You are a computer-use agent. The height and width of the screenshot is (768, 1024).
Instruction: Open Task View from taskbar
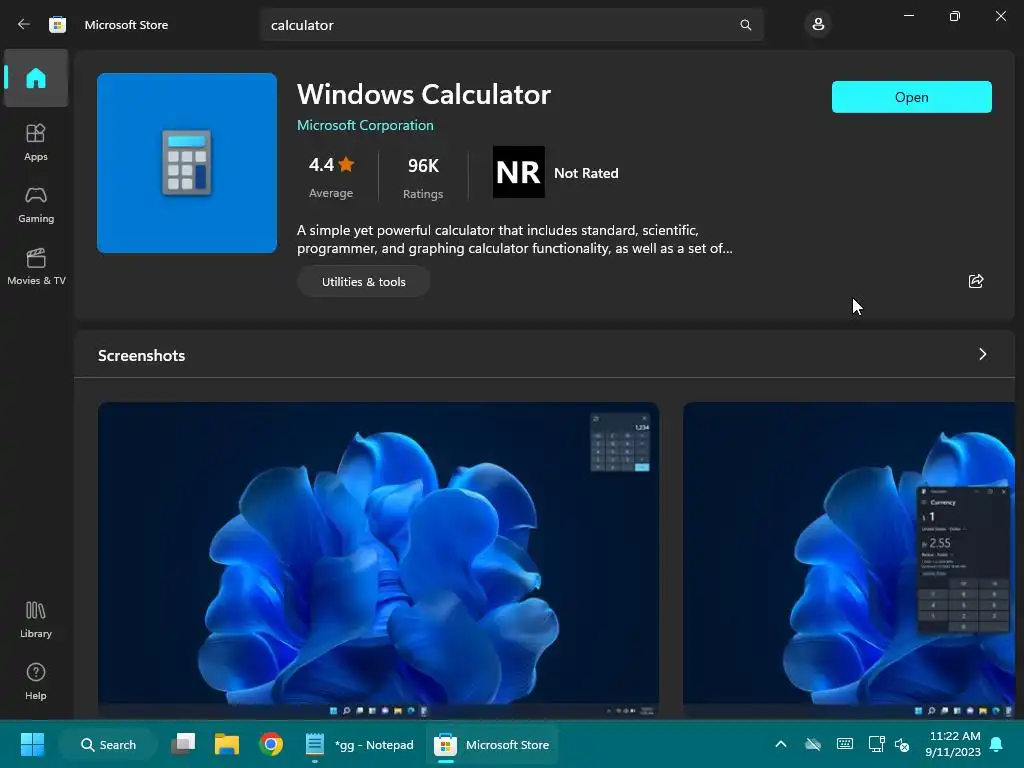[x=184, y=744]
